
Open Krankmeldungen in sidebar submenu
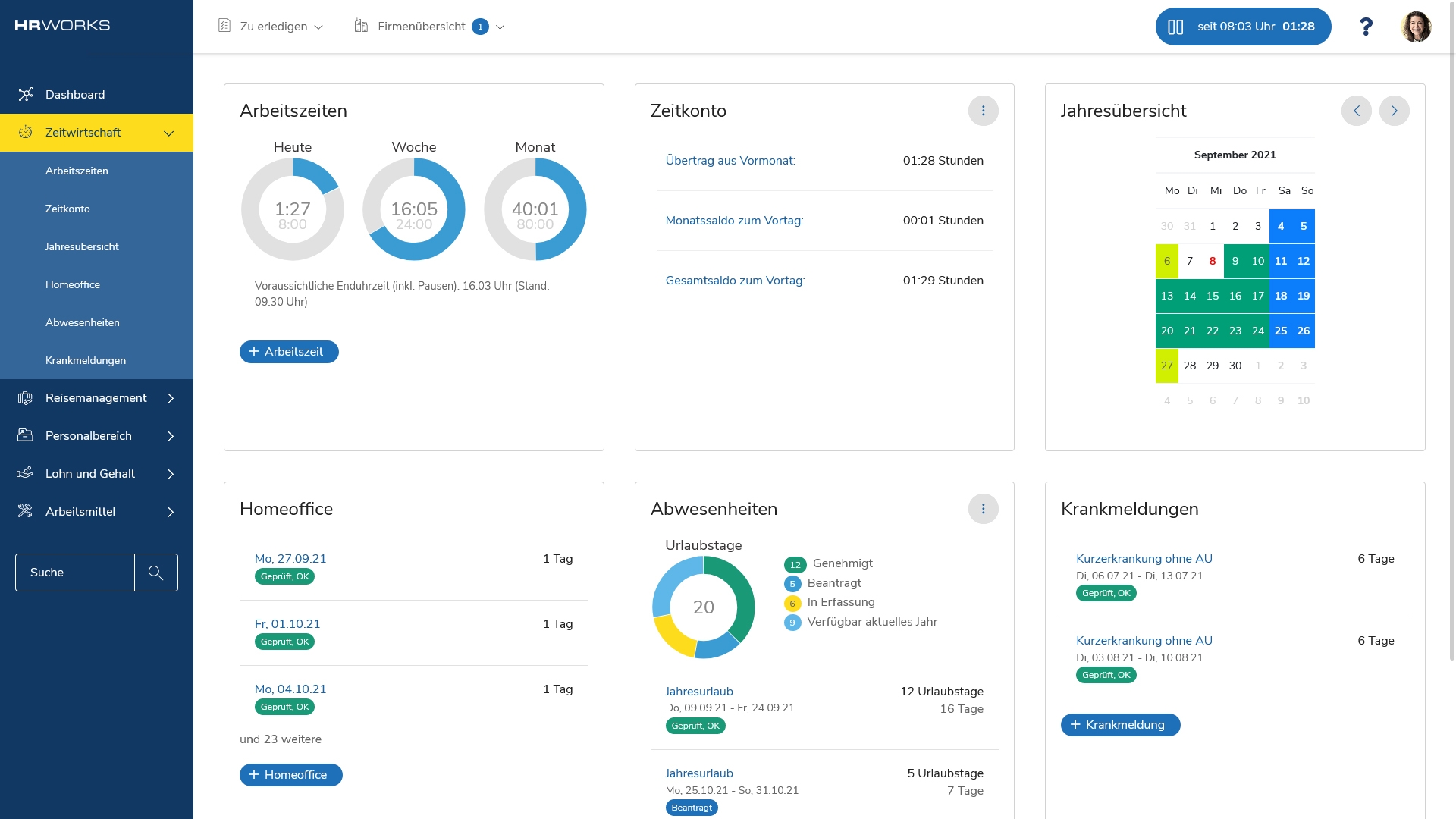pos(86,360)
